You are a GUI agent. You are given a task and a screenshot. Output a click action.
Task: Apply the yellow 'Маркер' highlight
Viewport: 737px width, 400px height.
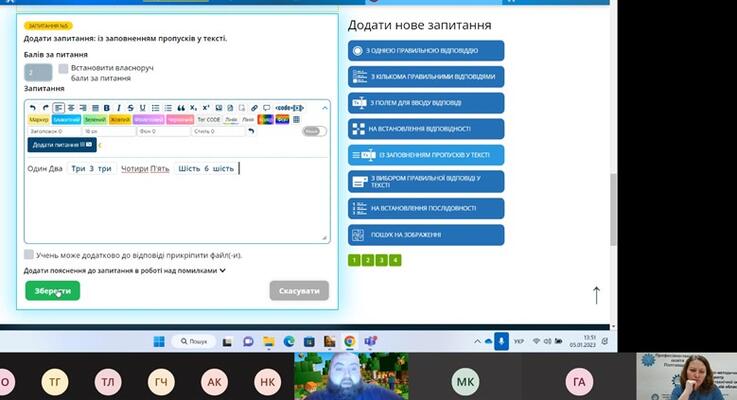(x=39, y=120)
